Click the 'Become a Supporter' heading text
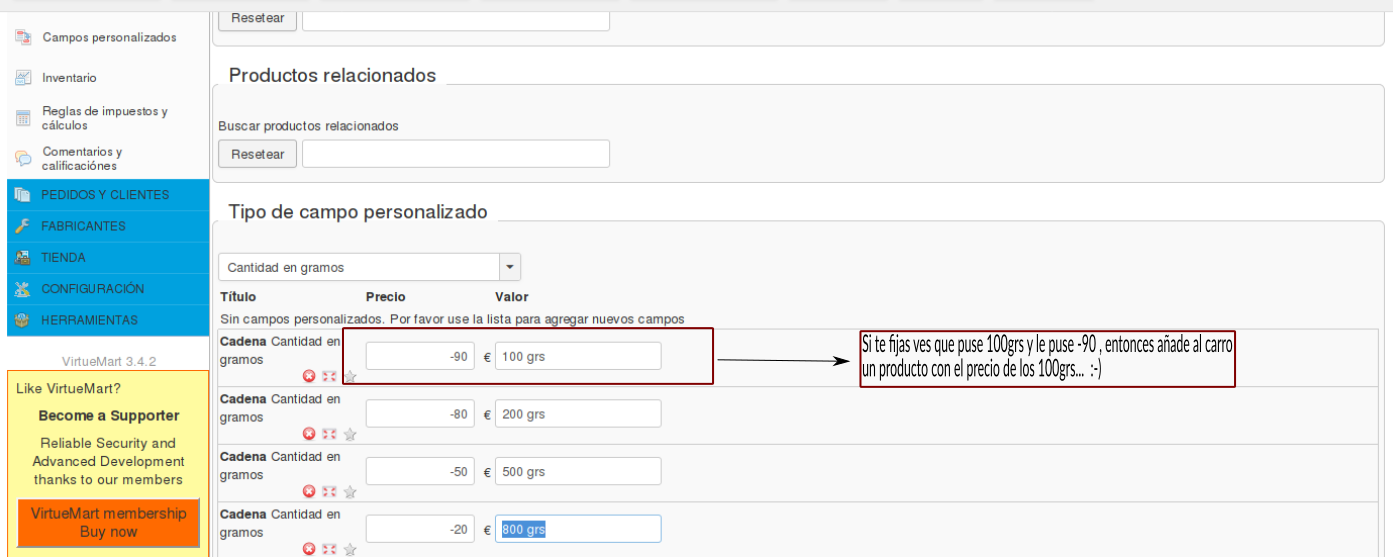This screenshot has width=1393, height=557. 109,416
